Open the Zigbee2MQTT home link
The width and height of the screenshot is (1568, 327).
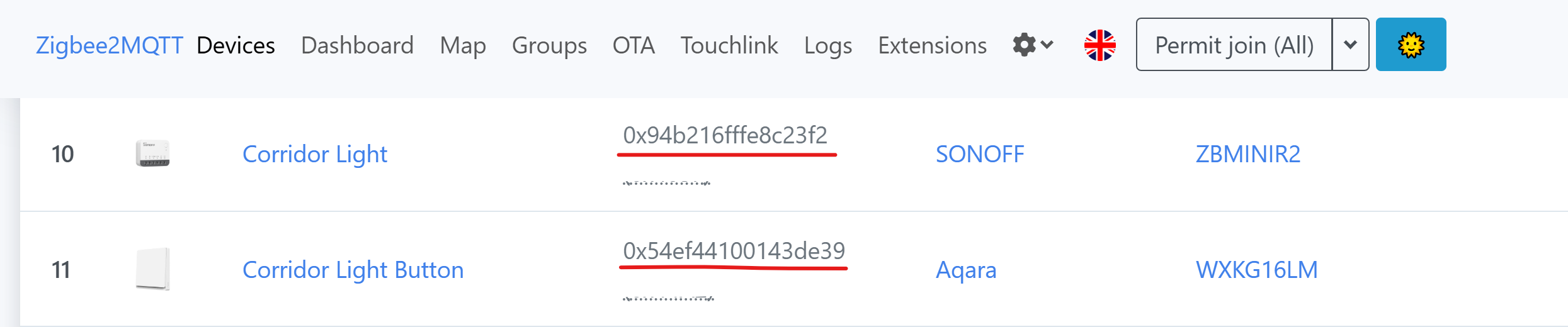point(109,45)
